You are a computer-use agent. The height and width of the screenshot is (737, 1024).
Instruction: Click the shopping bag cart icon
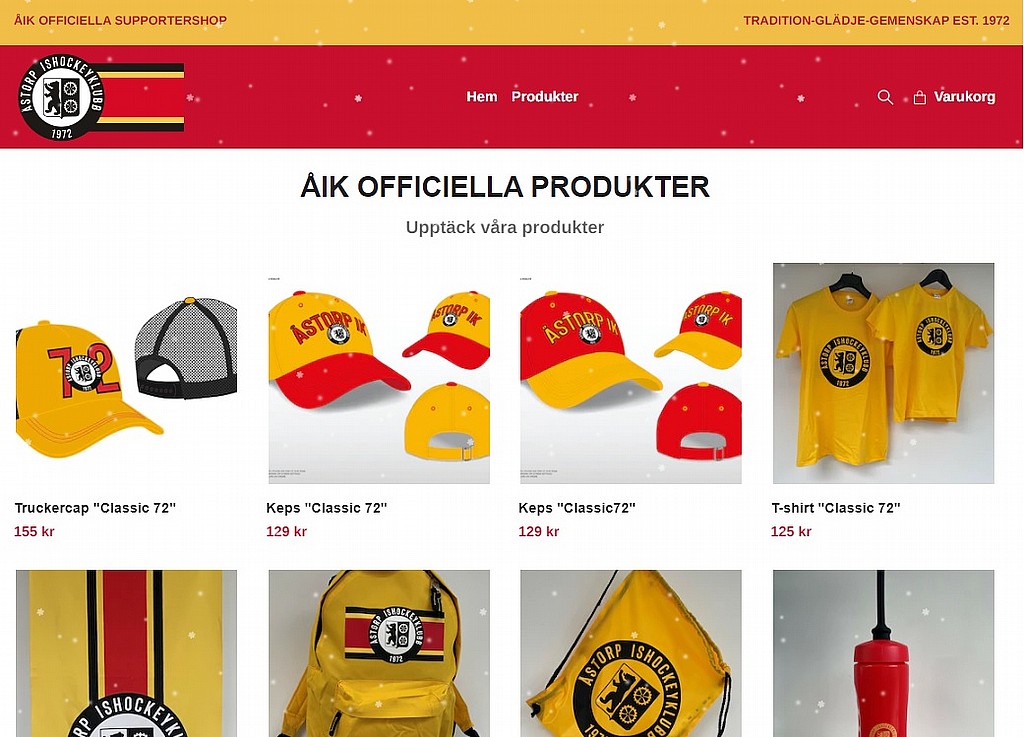(920, 98)
